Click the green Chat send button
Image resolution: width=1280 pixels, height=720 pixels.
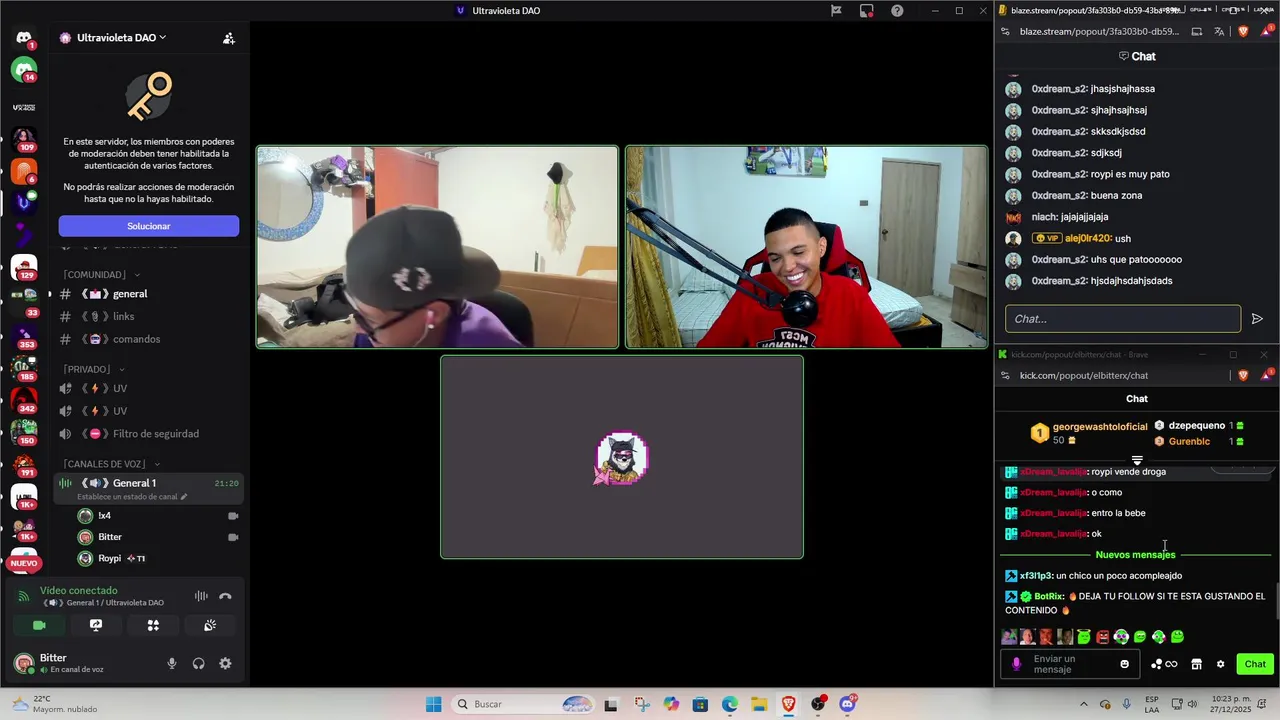(x=1255, y=664)
